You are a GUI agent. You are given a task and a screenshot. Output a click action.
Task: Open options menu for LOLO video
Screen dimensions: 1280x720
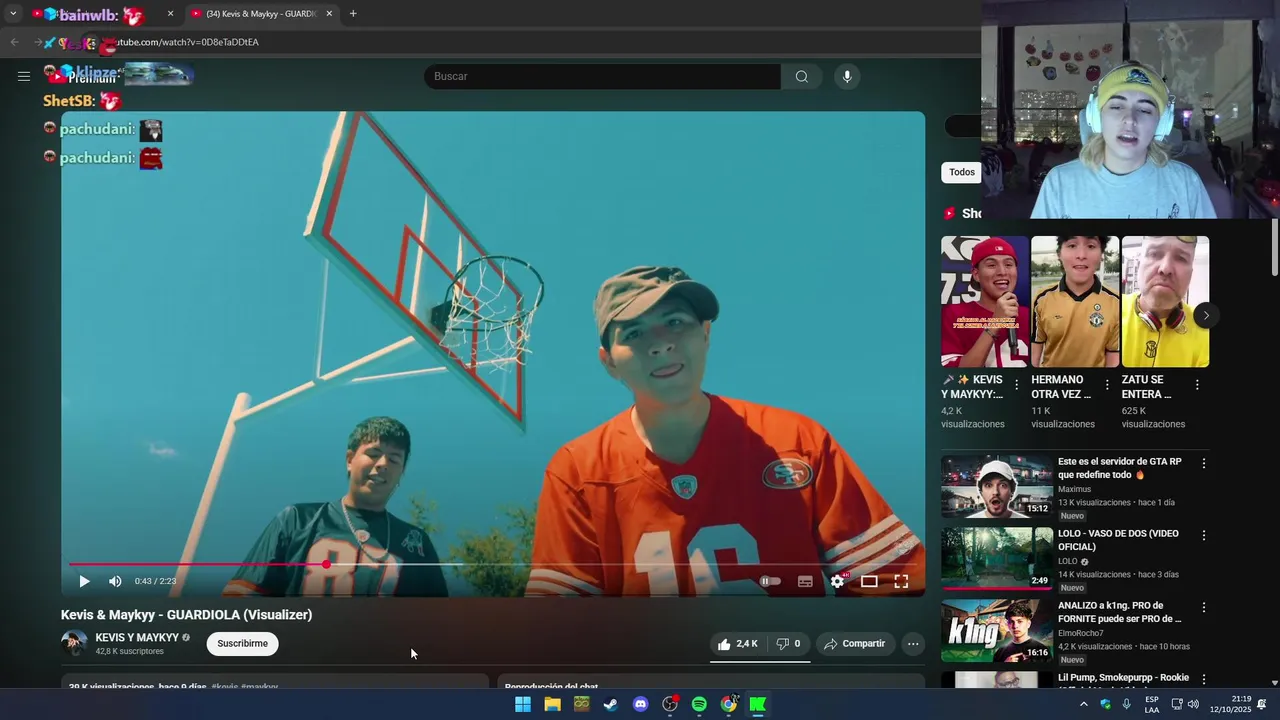pyautogui.click(x=1204, y=535)
